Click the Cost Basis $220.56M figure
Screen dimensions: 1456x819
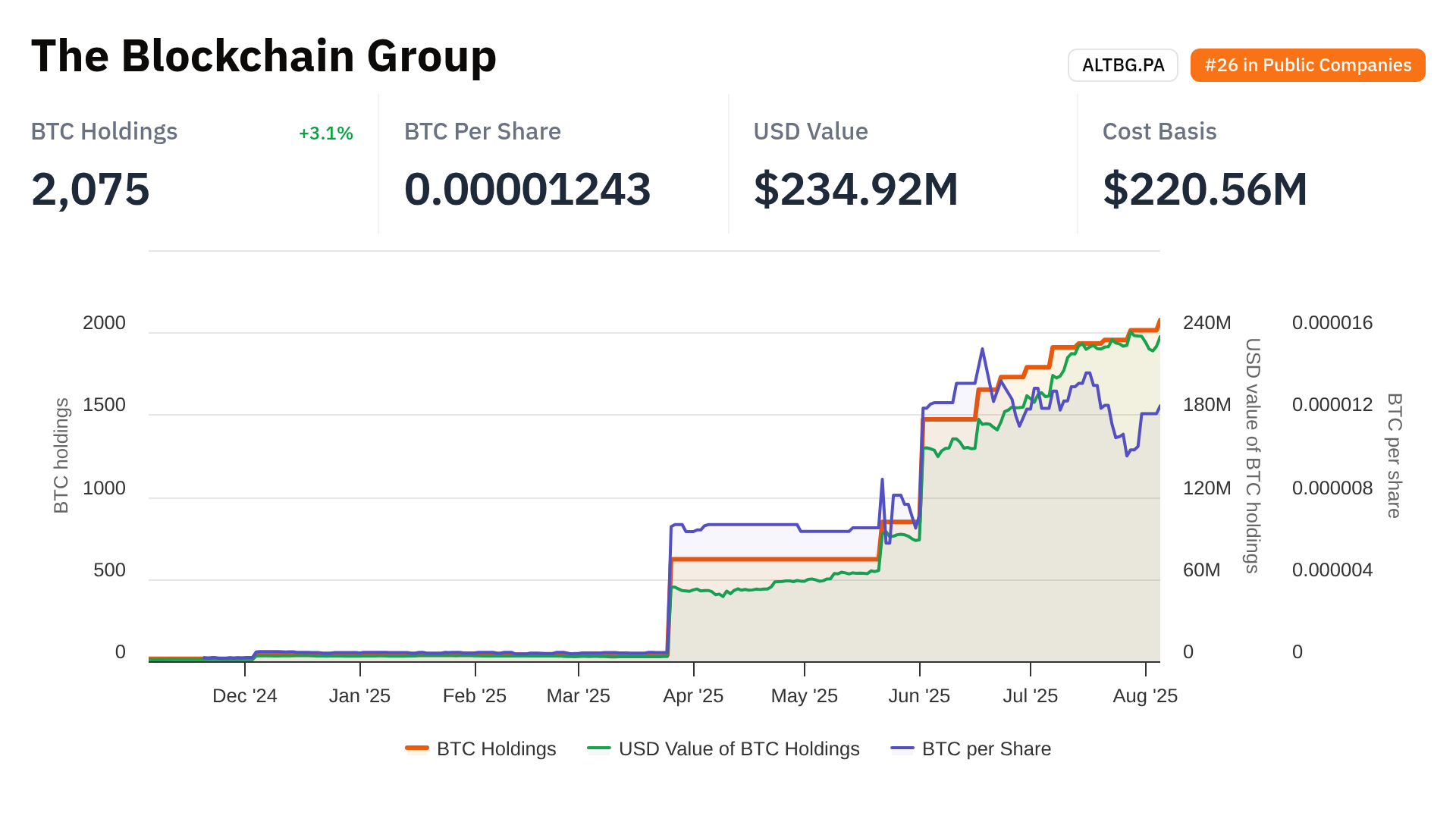(x=1204, y=190)
